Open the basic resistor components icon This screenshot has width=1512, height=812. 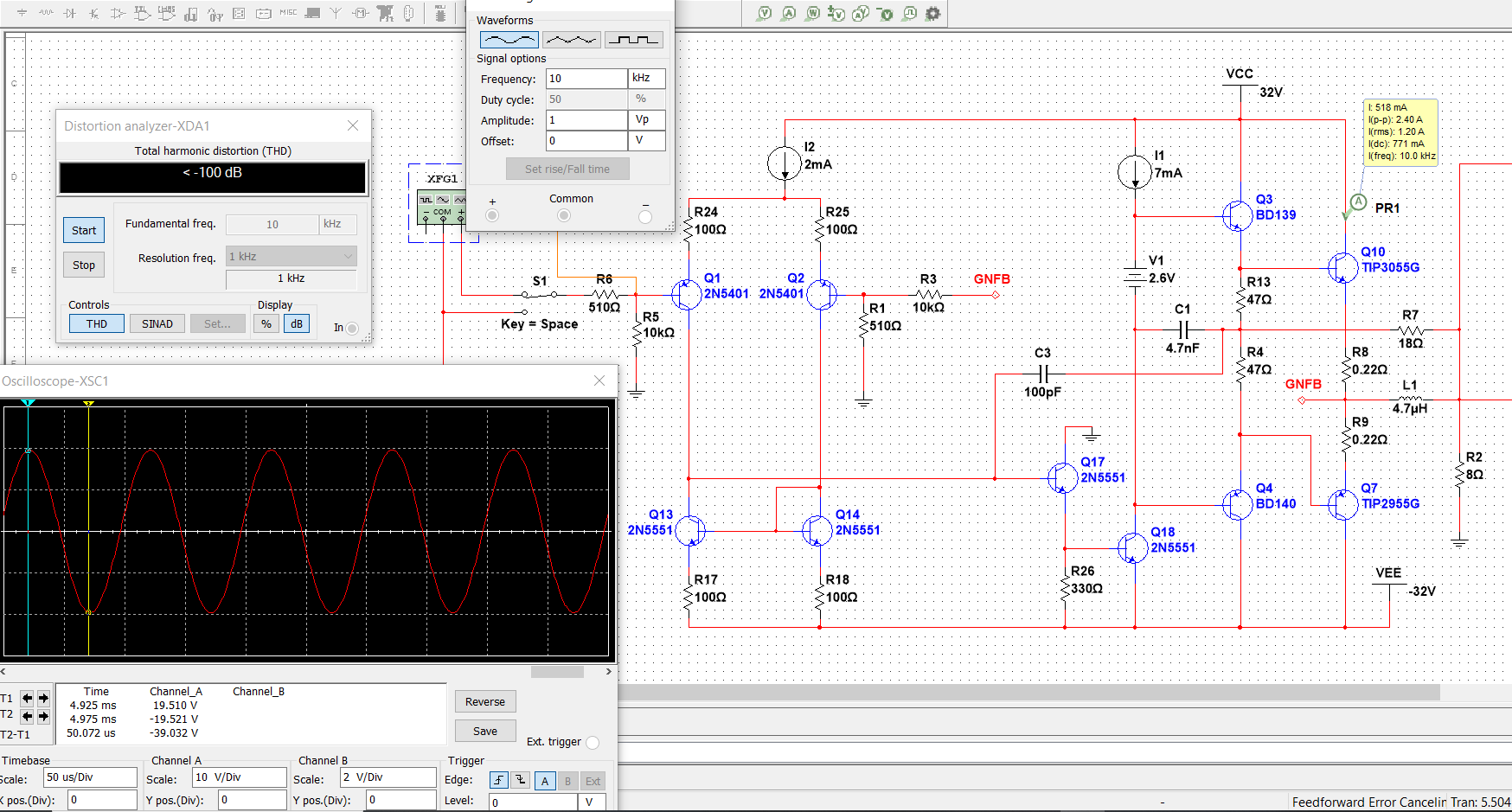point(46,13)
